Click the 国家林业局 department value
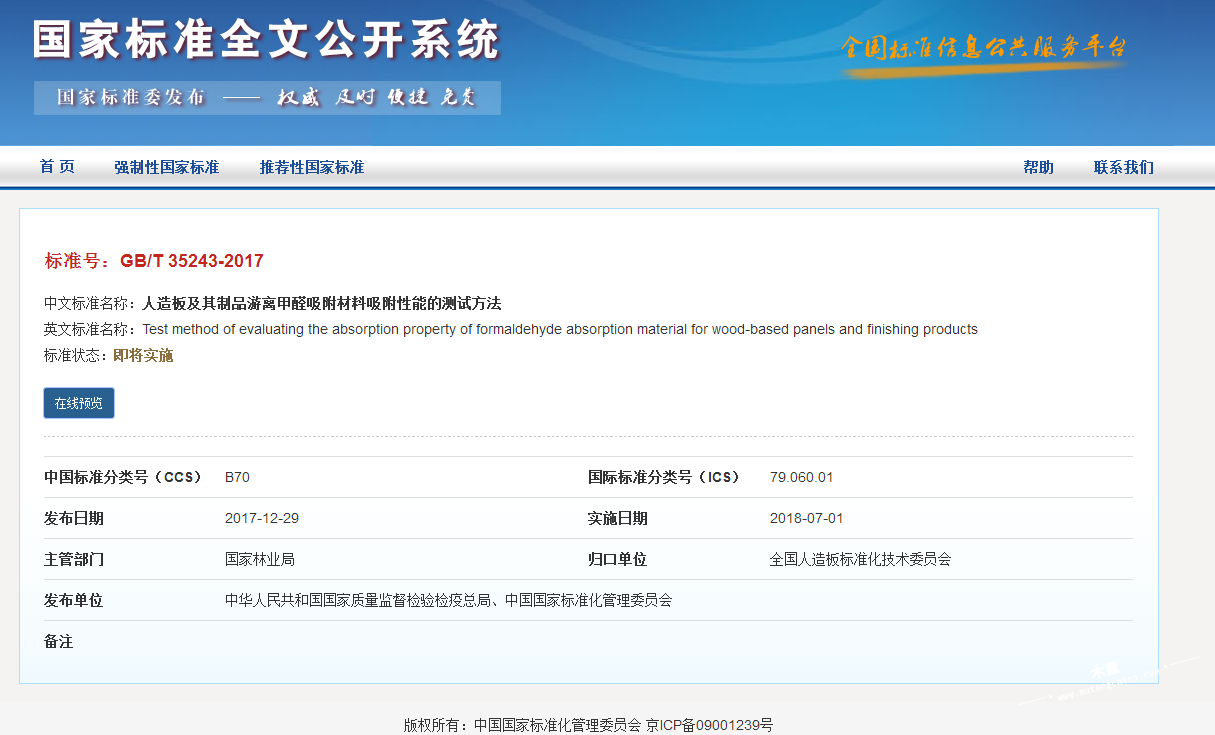Viewport: 1215px width, 735px height. (x=260, y=559)
